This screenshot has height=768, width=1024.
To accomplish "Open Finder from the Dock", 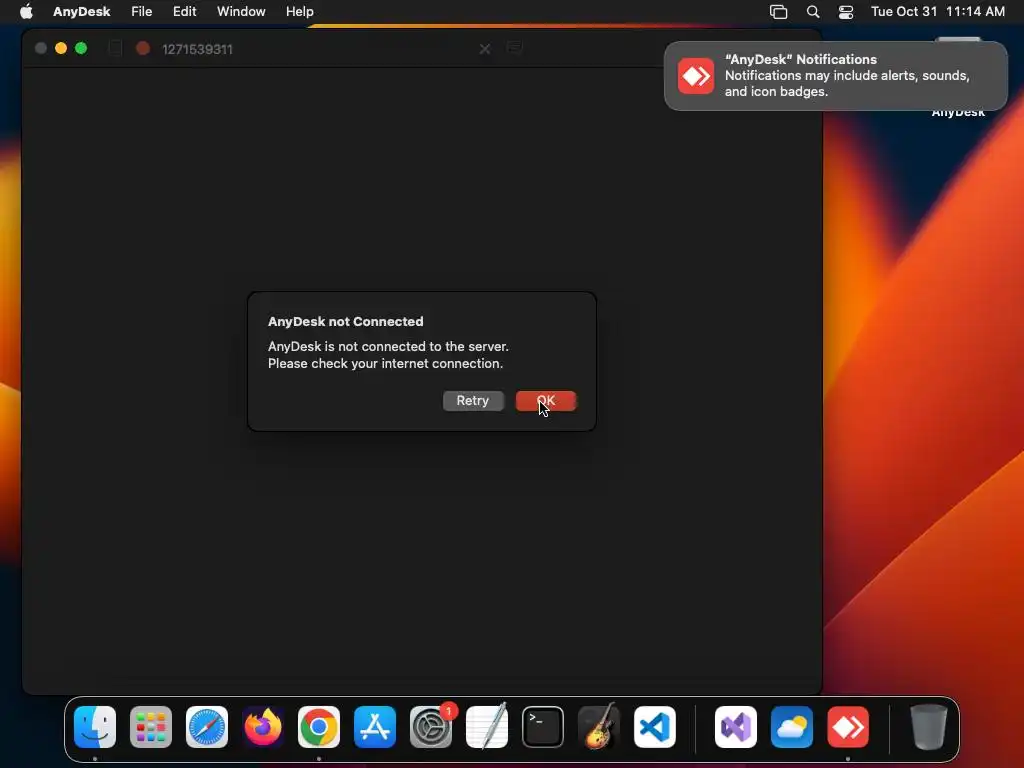I will click(95, 727).
